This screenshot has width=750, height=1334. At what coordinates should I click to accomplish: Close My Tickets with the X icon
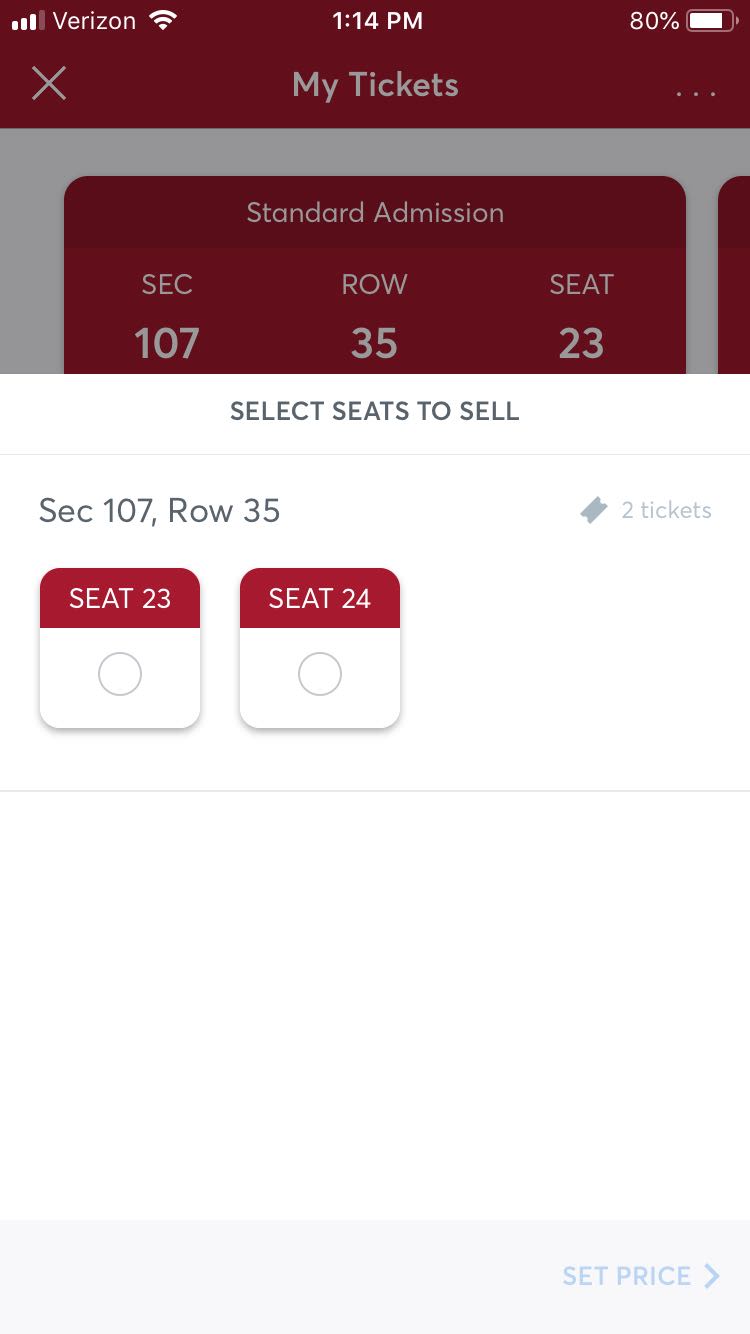pos(49,84)
